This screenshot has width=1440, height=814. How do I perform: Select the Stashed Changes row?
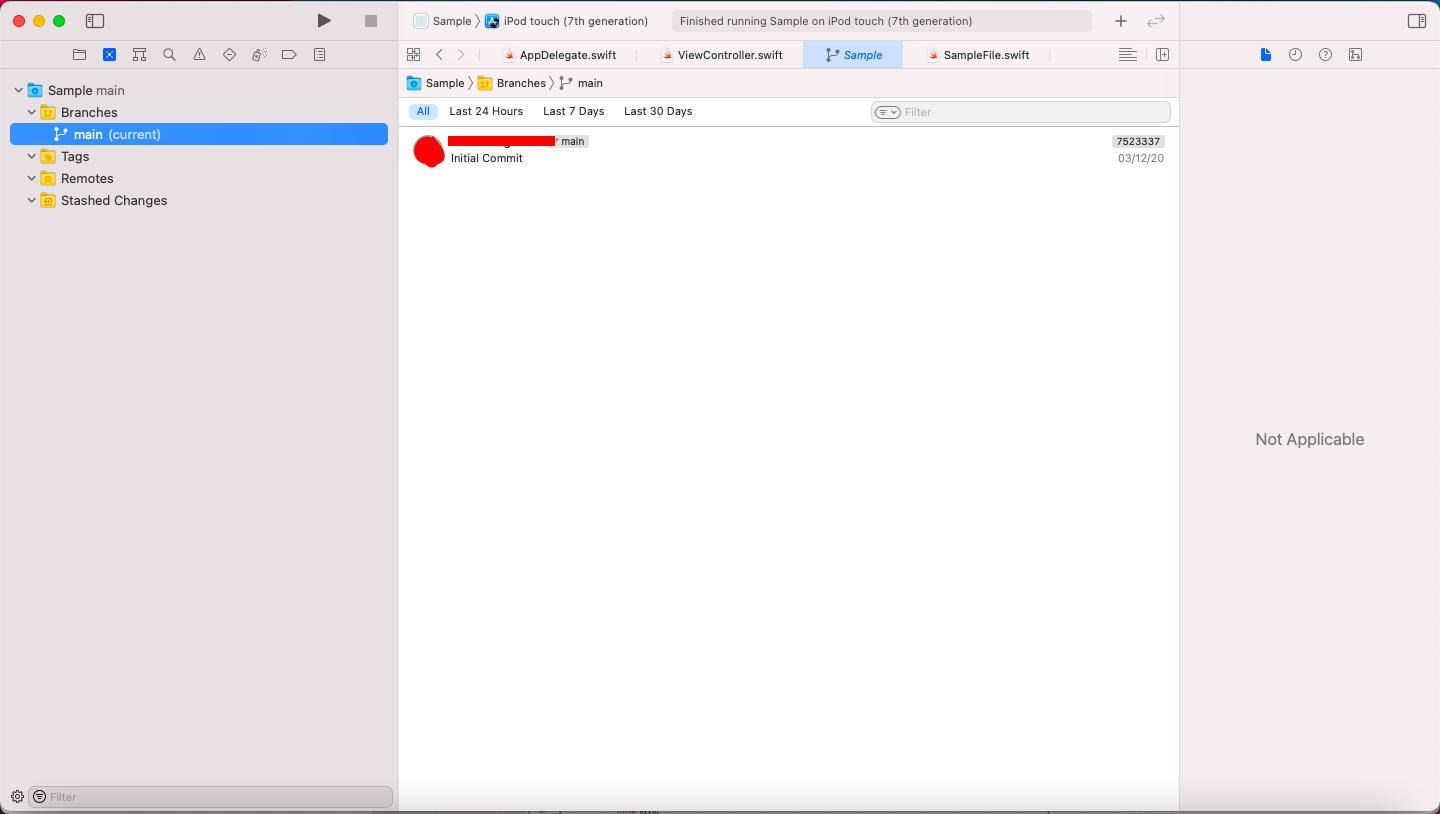tap(199, 200)
